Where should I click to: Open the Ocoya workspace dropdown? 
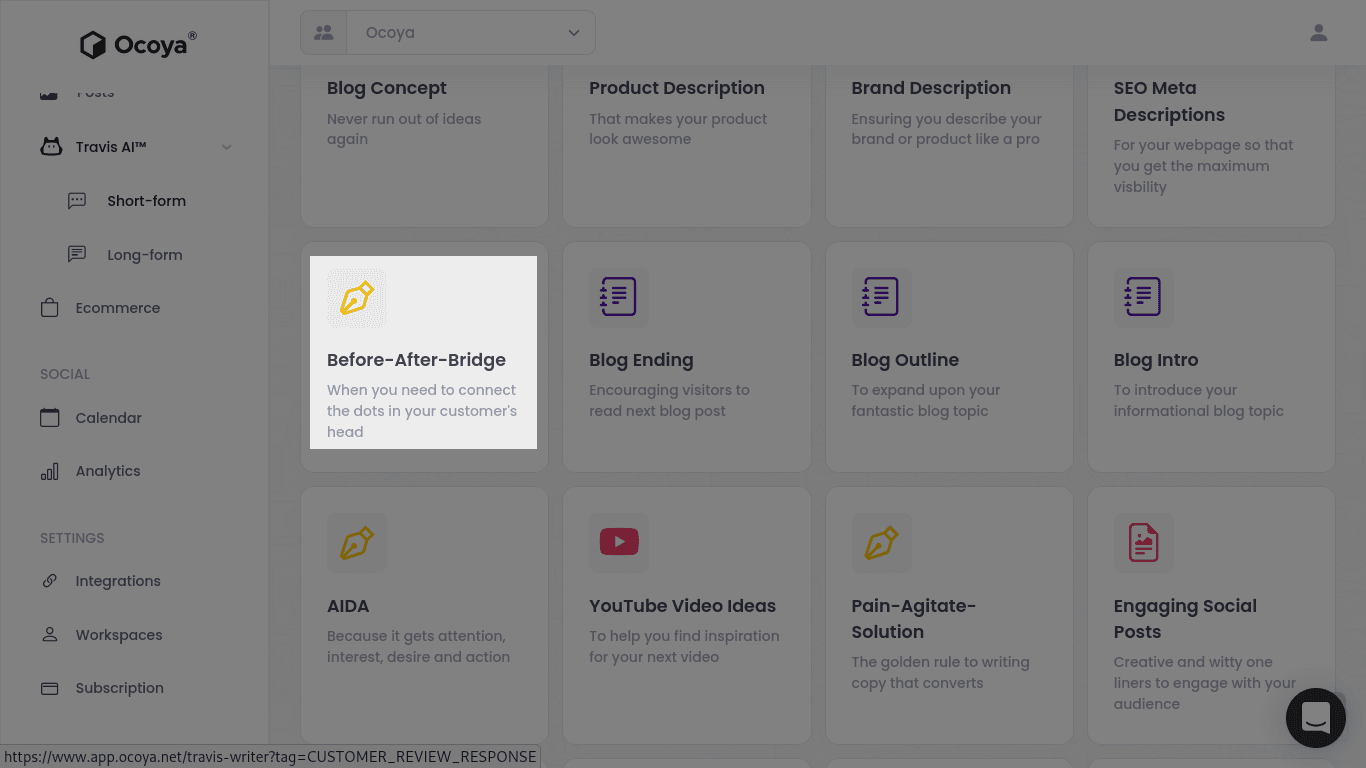(471, 33)
